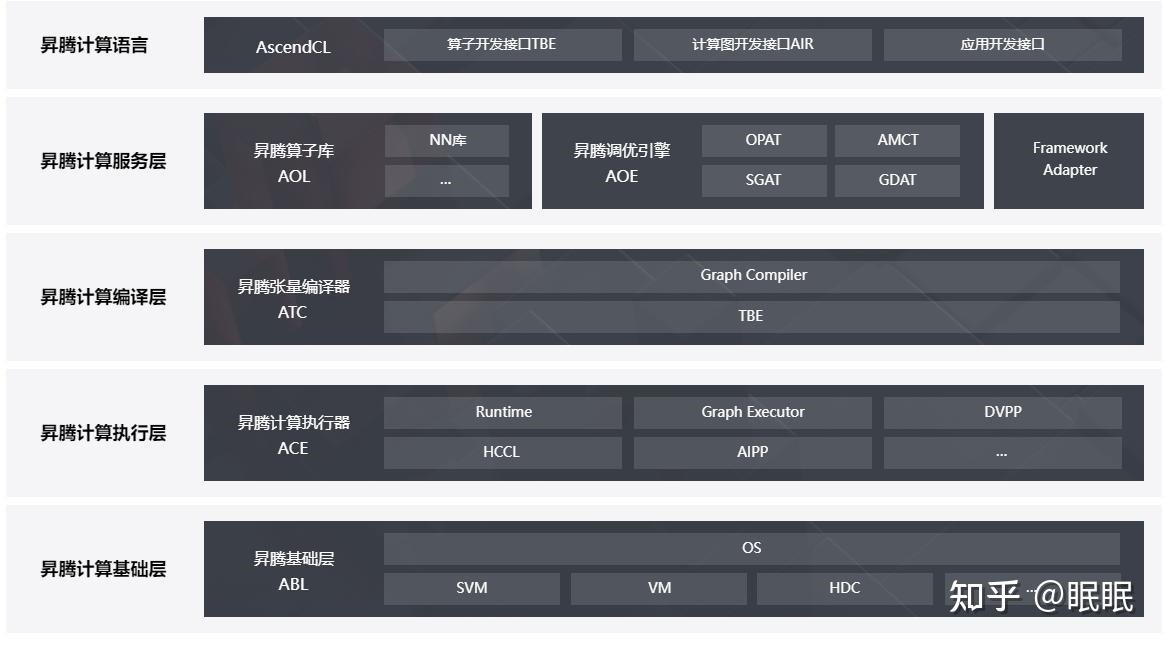
Task: Click the AIPP box
Action: [x=752, y=452]
